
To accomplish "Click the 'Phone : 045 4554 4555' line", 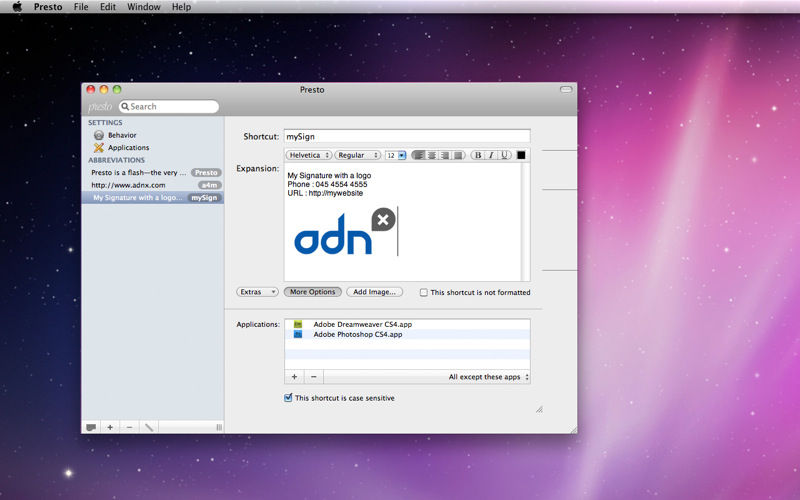I will tap(327, 184).
